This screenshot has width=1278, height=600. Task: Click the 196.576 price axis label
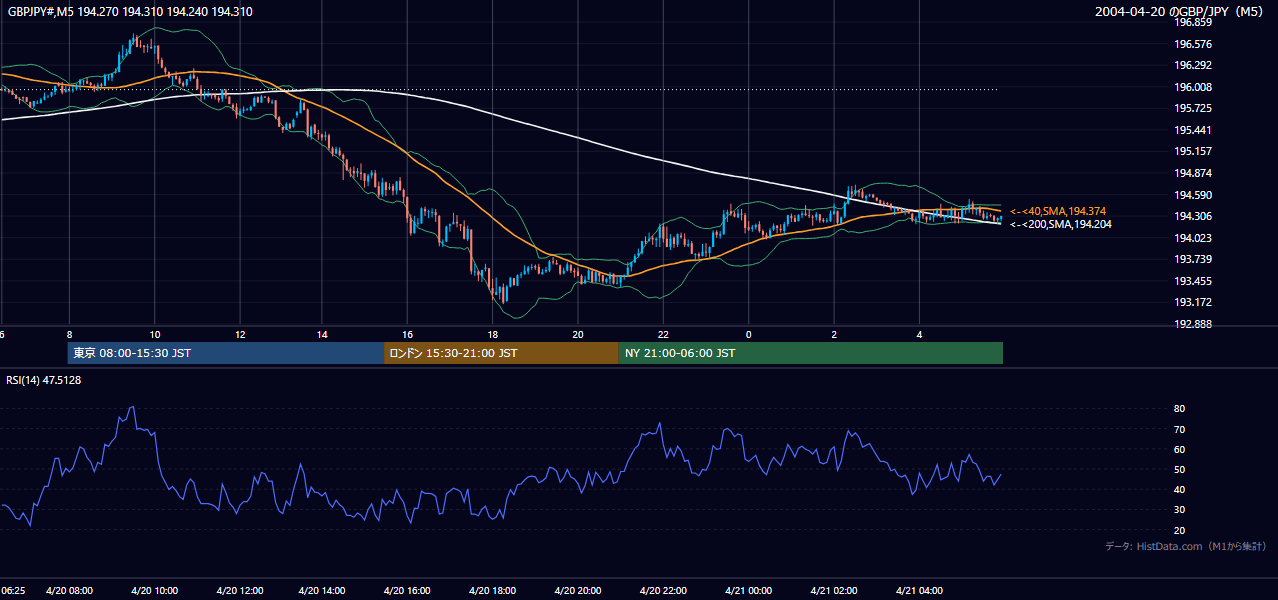pyautogui.click(x=1194, y=44)
